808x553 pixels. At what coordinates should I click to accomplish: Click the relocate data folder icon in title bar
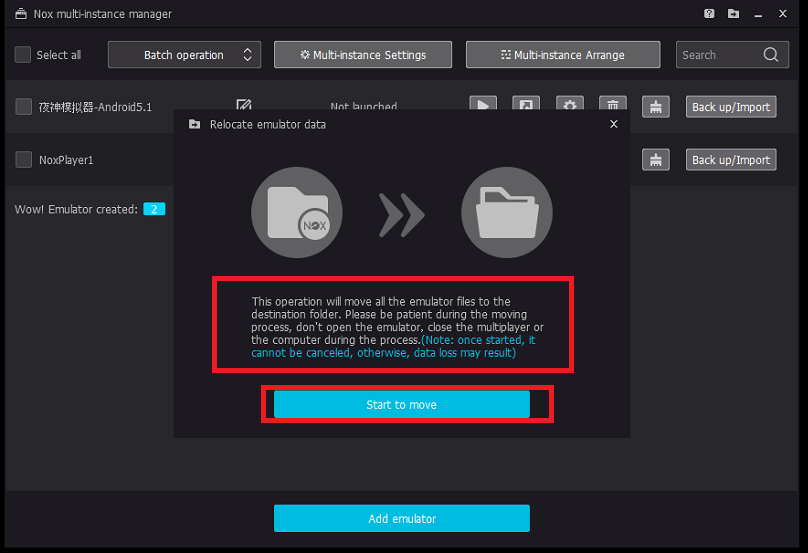point(734,14)
